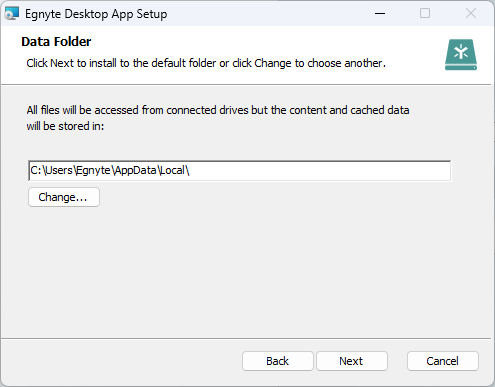Cancel the Egnyte installation
495x387 pixels.
pos(442,361)
